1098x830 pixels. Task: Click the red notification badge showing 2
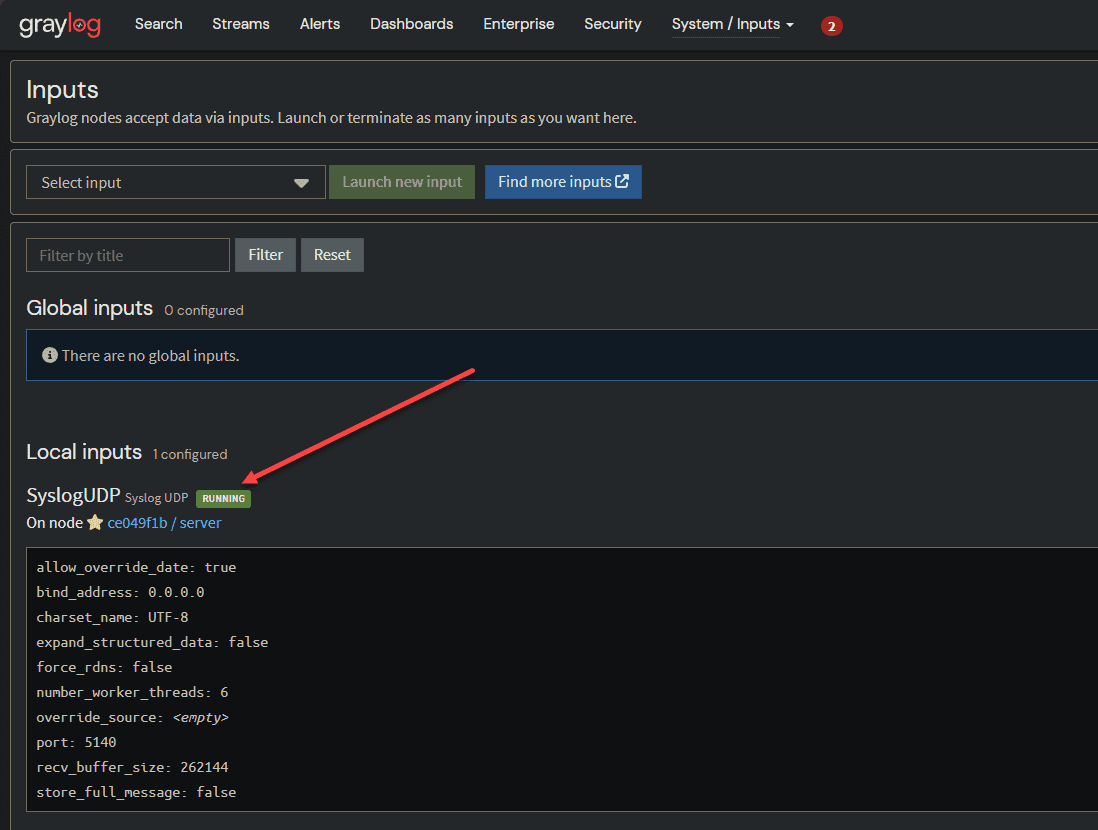831,26
